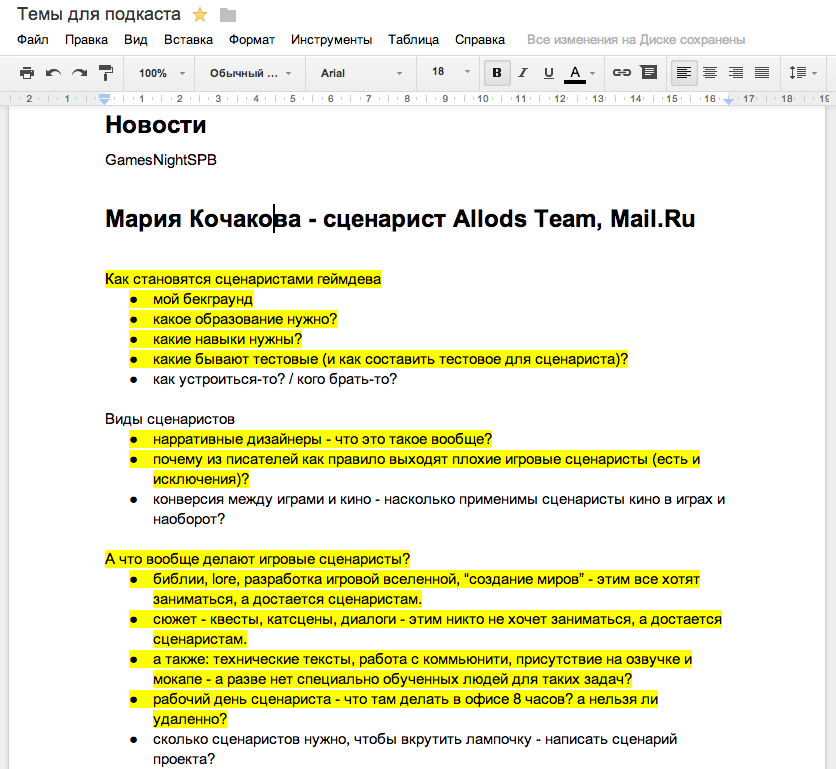Click the 'Все изменения на Диске сохранены' status
Screen dimensions: 836x769
pos(636,40)
